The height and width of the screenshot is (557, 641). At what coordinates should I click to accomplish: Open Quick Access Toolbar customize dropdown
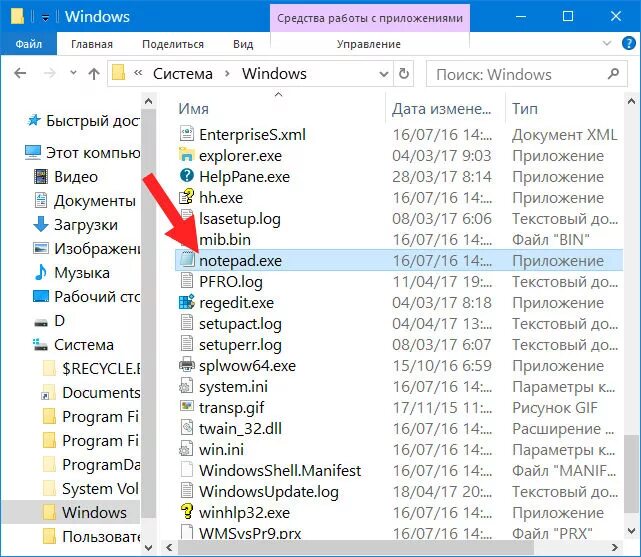(x=45, y=17)
